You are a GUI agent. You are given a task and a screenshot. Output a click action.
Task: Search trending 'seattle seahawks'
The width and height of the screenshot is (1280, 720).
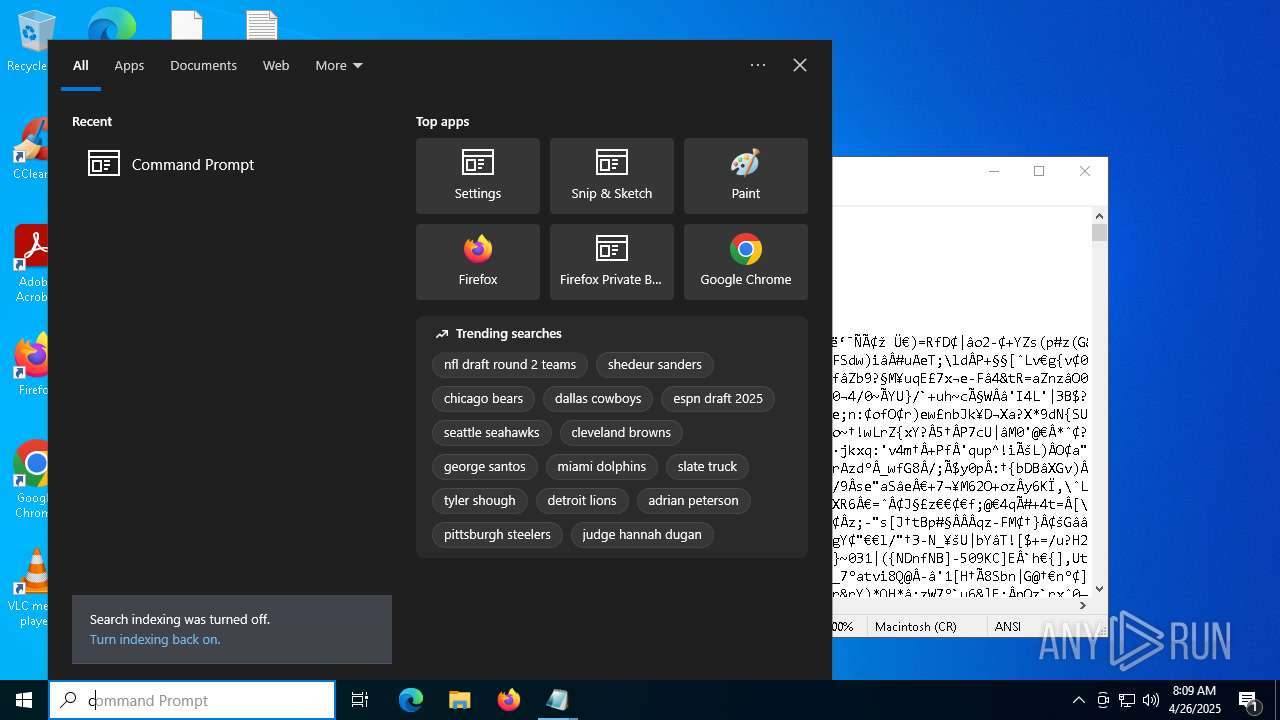[491, 433]
